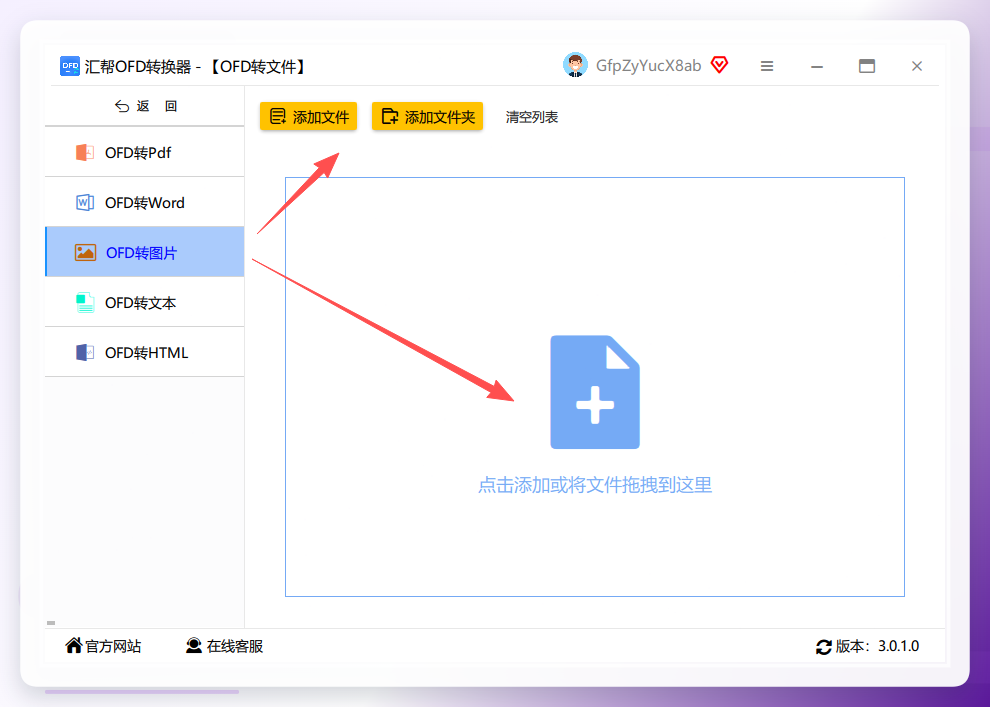
Task: Go back using the 返回 button
Action: coord(145,106)
